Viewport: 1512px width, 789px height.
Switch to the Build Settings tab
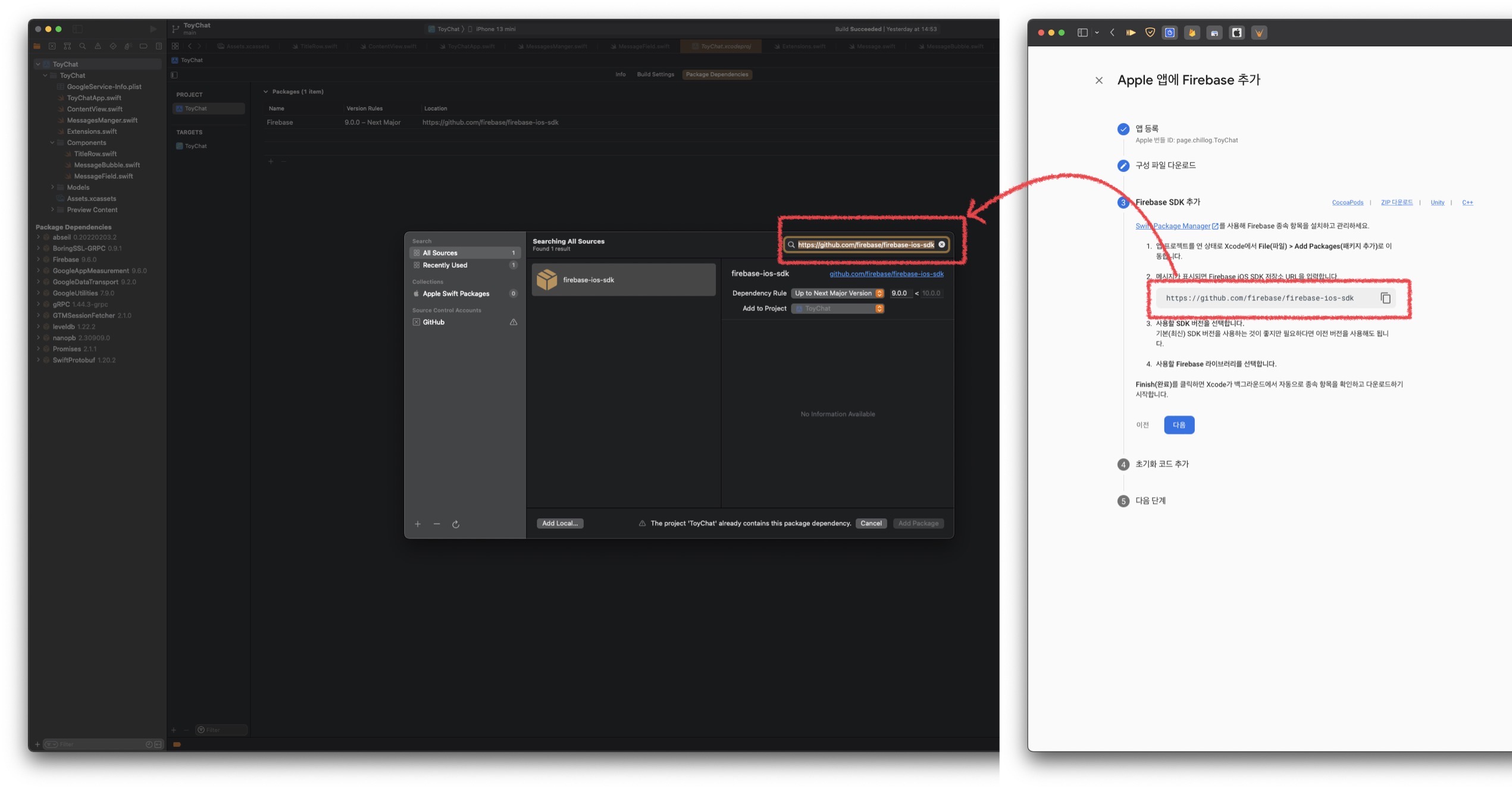tap(655, 74)
